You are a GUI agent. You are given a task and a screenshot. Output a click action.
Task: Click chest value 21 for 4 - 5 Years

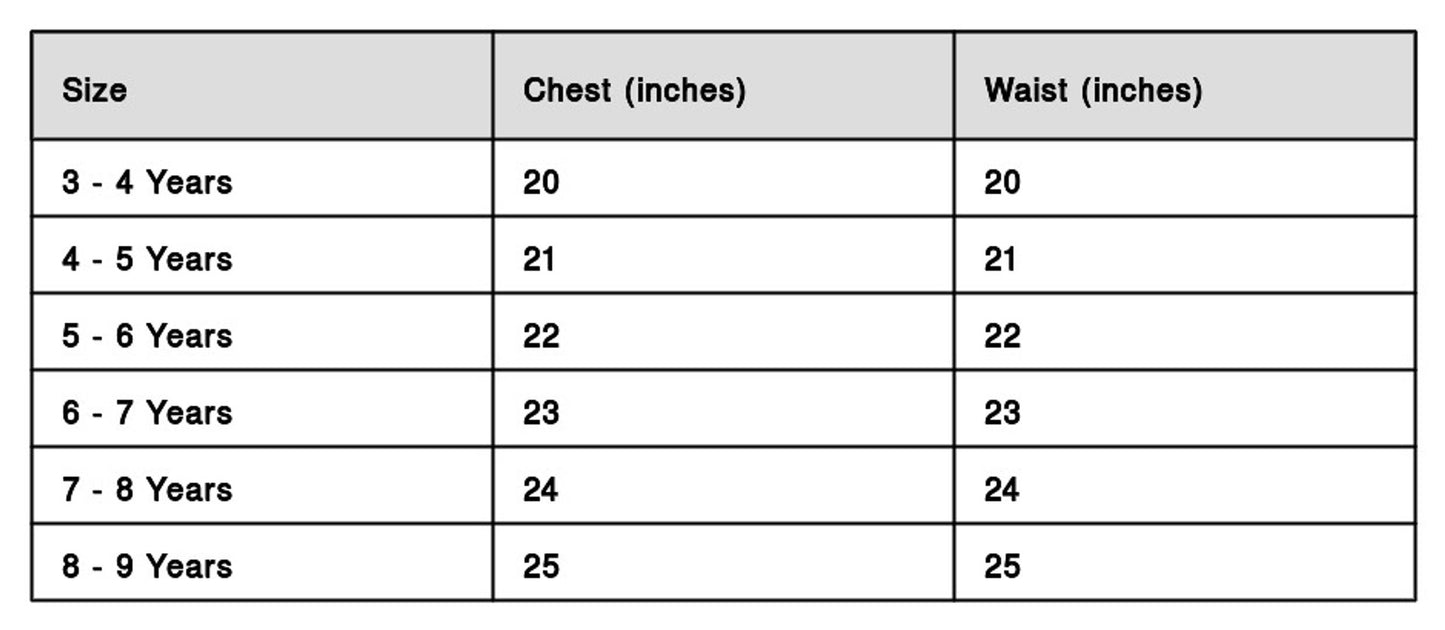pyautogui.click(x=539, y=259)
